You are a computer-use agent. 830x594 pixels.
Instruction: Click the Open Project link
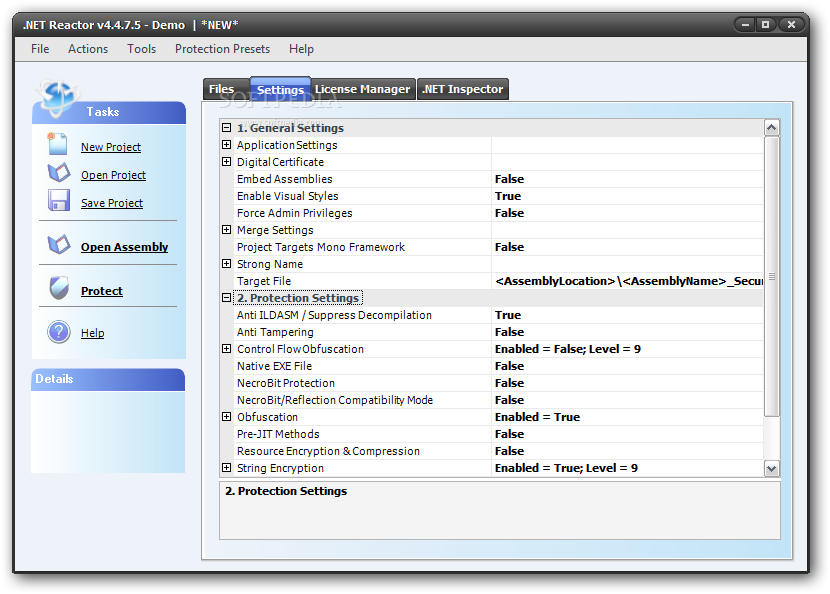click(113, 175)
